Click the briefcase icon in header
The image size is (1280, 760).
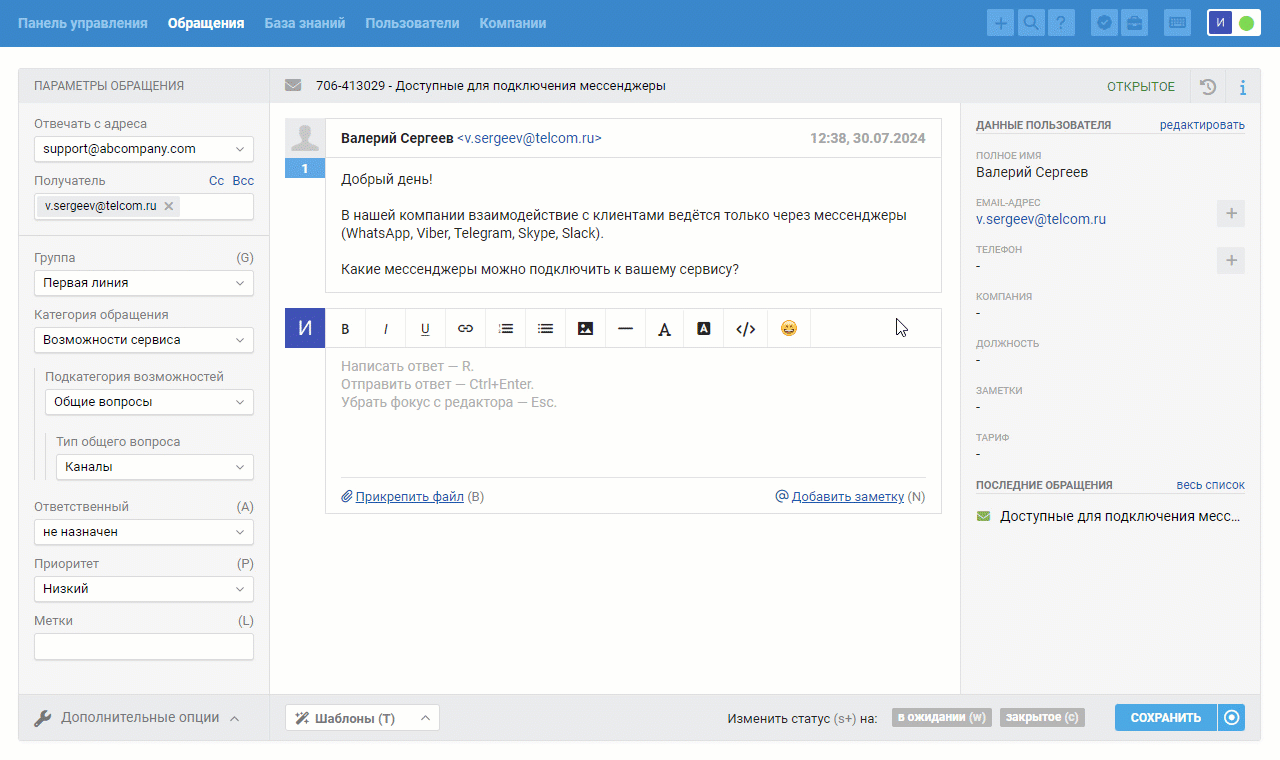pos(1135,23)
